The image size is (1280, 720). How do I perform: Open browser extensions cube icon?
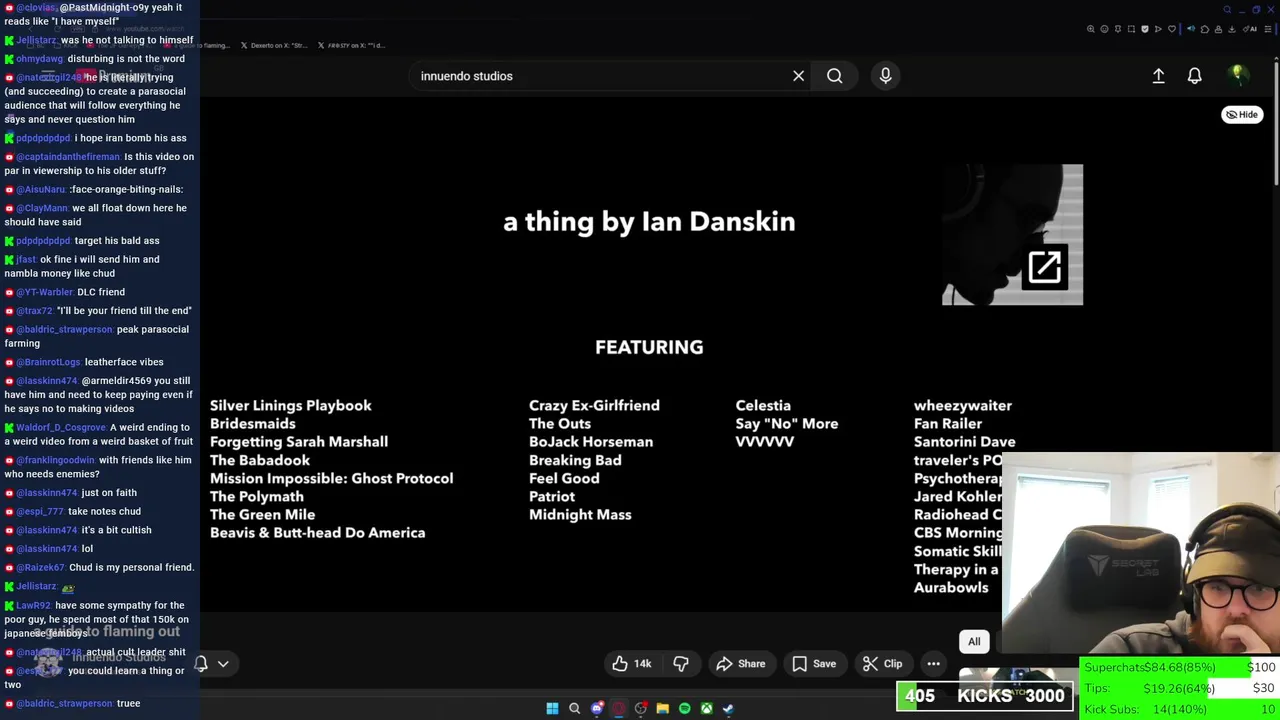tap(1205, 29)
